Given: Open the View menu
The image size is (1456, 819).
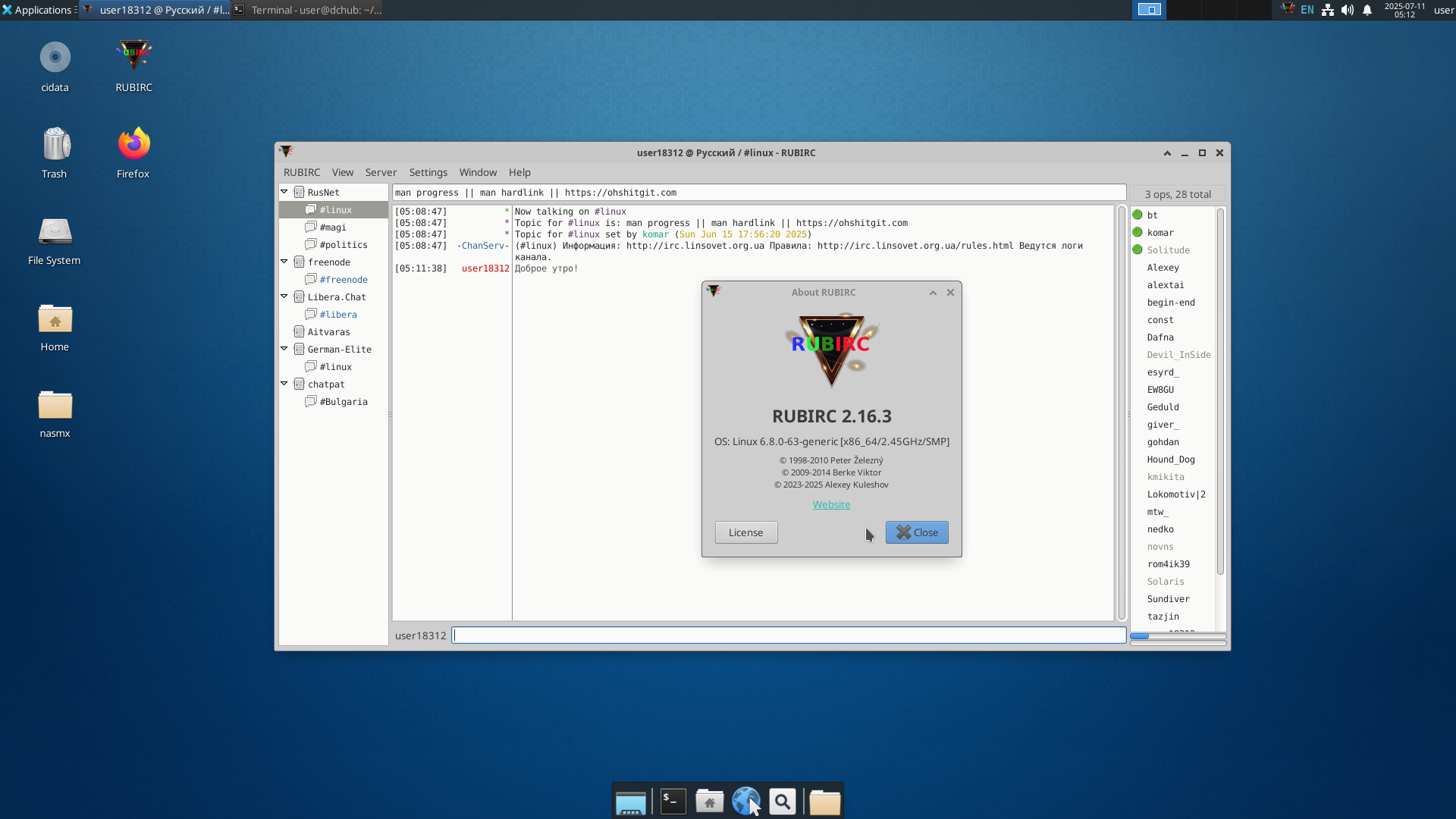Looking at the screenshot, I should pos(343,172).
